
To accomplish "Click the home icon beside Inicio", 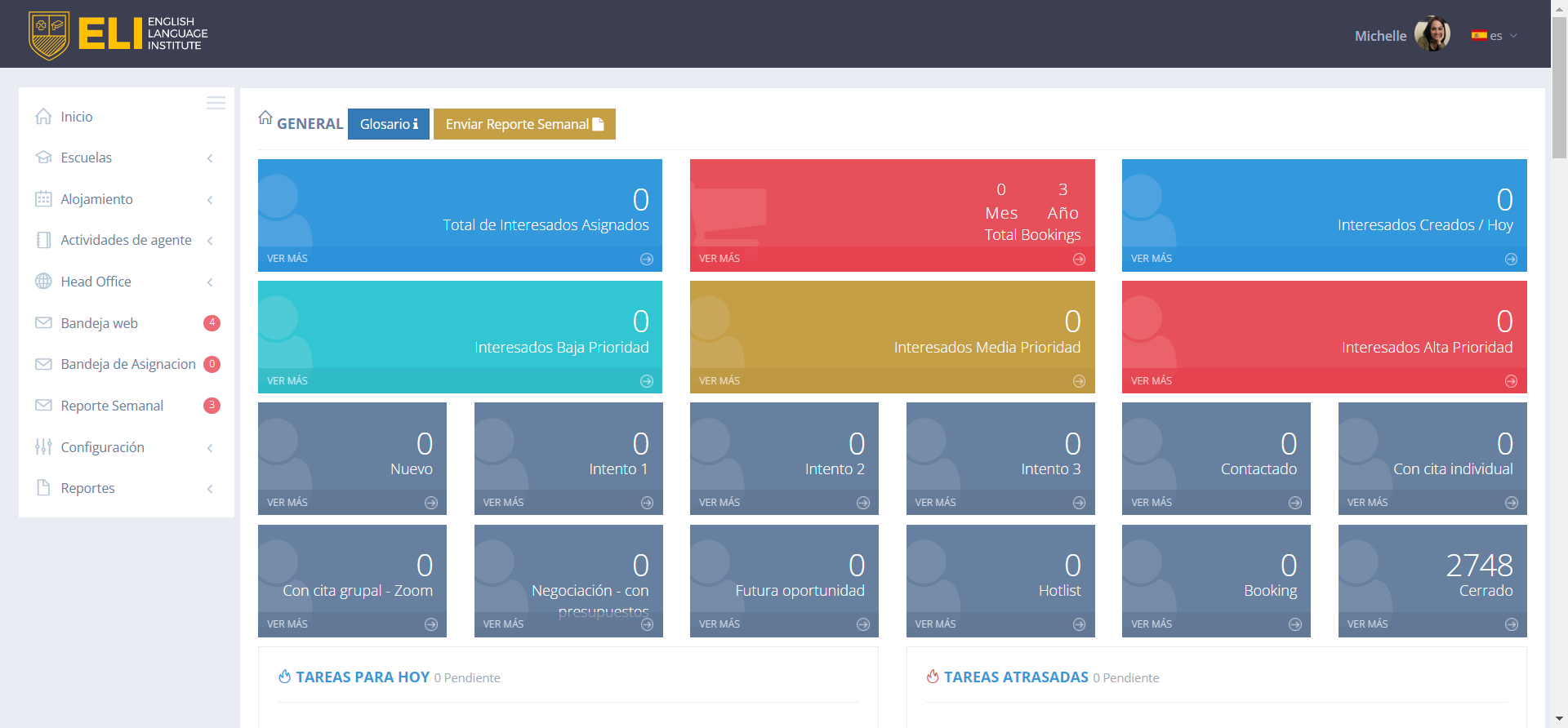I will [x=43, y=117].
